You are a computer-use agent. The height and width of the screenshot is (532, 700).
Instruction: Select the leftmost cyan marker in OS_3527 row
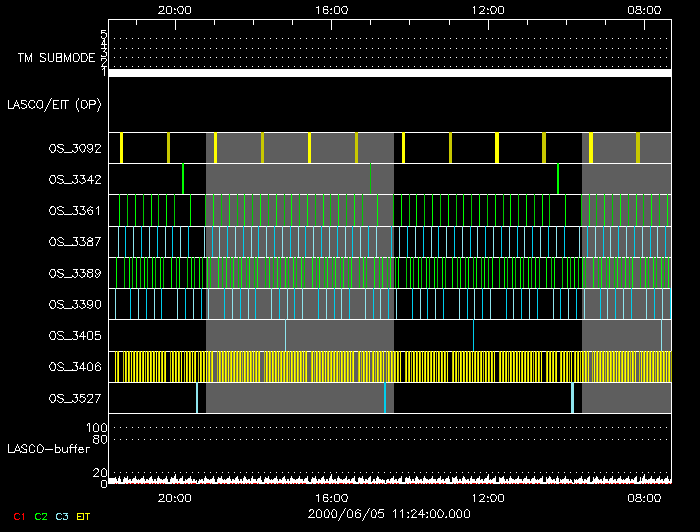point(197,398)
